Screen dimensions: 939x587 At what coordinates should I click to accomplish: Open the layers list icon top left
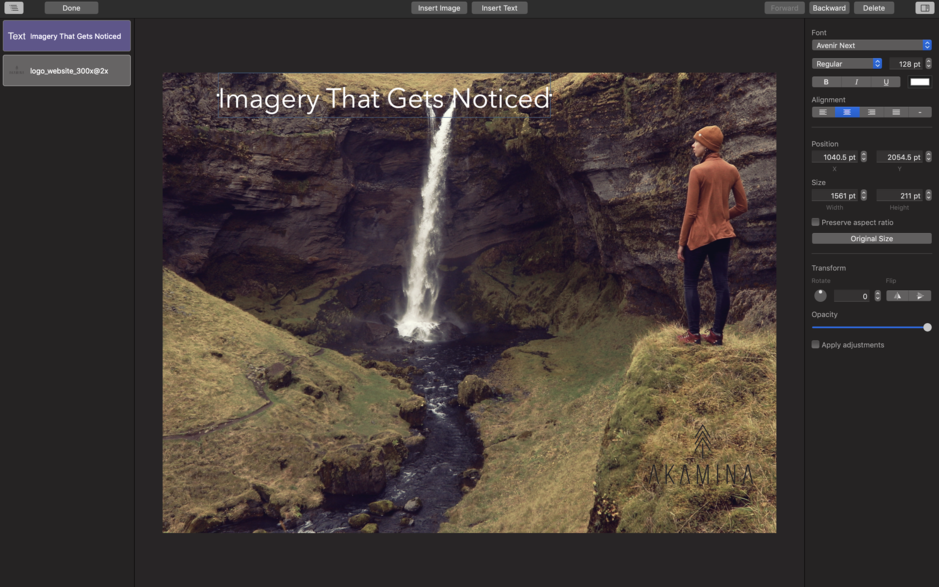pos(13,7)
